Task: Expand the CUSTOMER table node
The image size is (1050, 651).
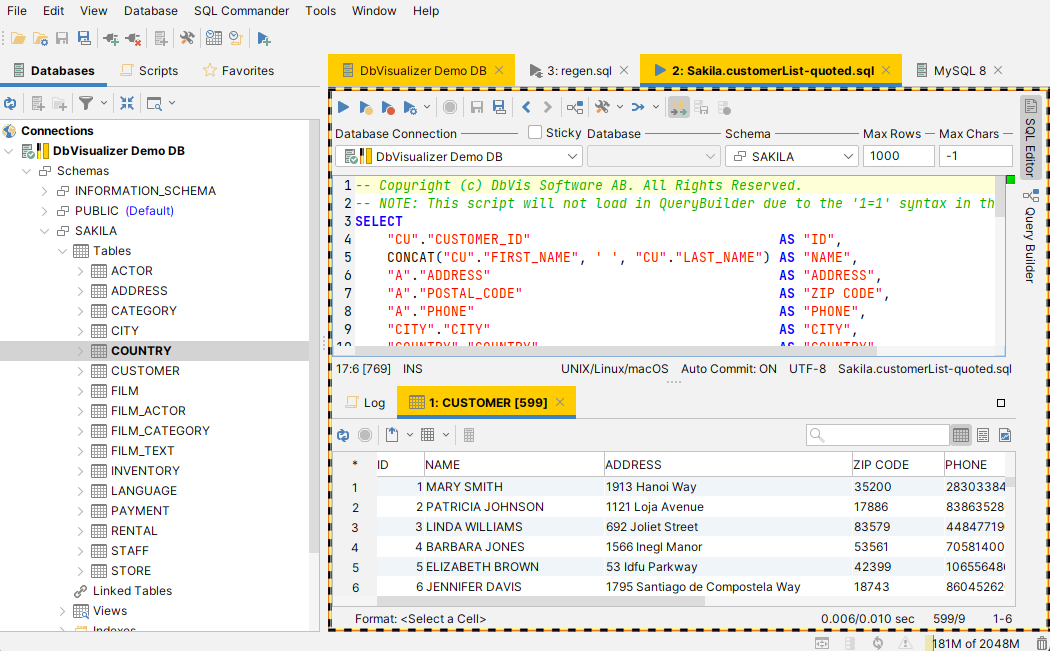Action: [80, 371]
